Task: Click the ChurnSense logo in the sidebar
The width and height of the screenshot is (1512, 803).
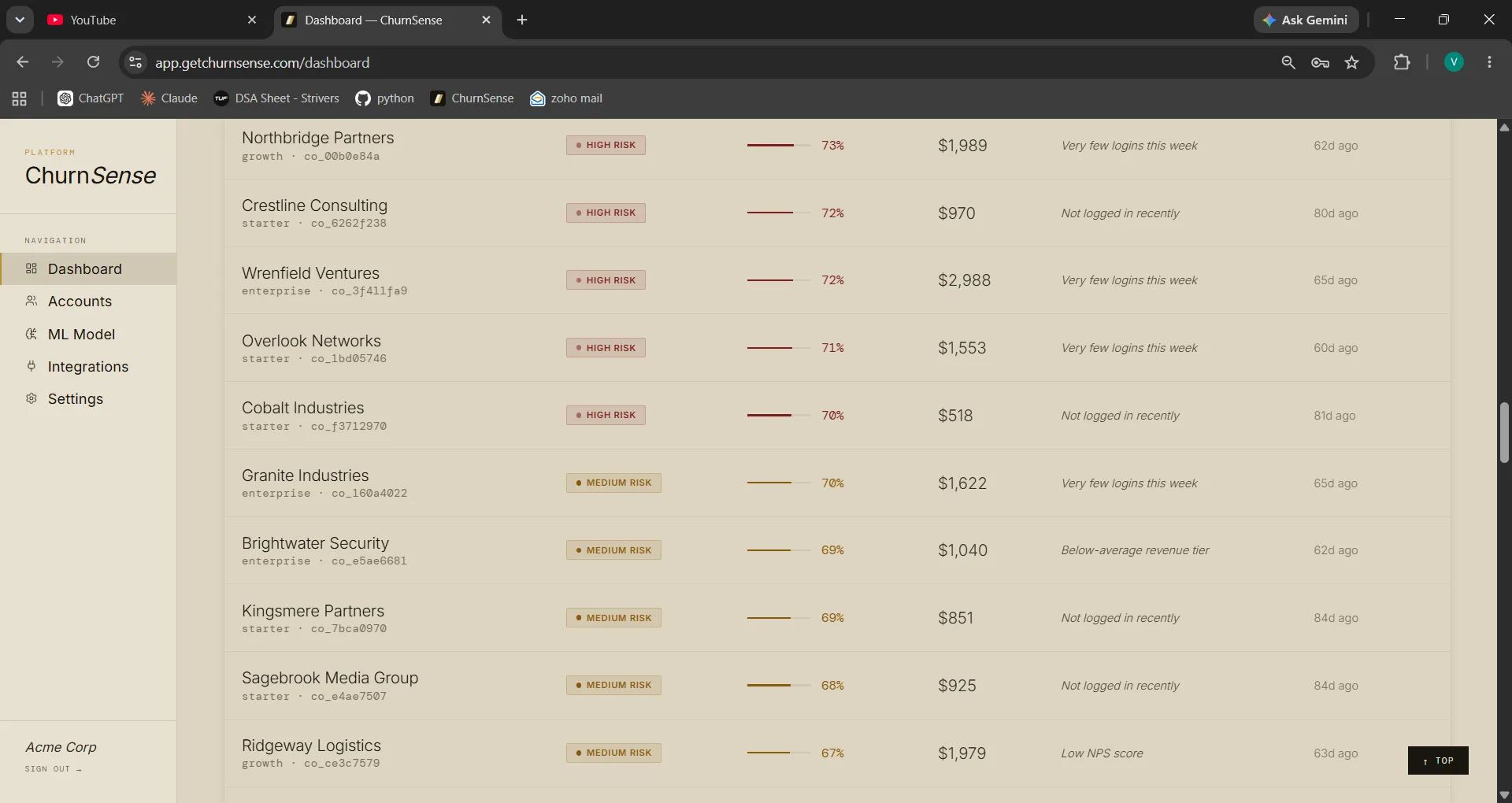Action: coord(91,175)
